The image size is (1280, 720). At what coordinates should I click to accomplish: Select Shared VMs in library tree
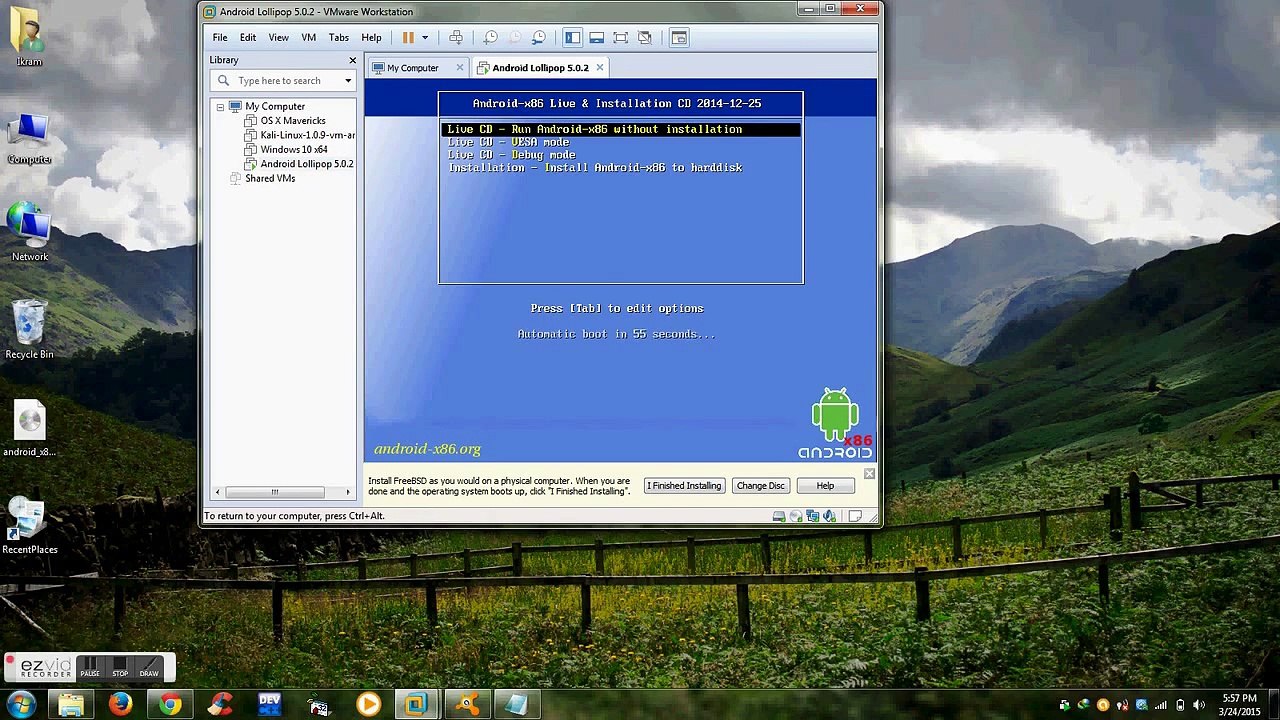(262, 178)
